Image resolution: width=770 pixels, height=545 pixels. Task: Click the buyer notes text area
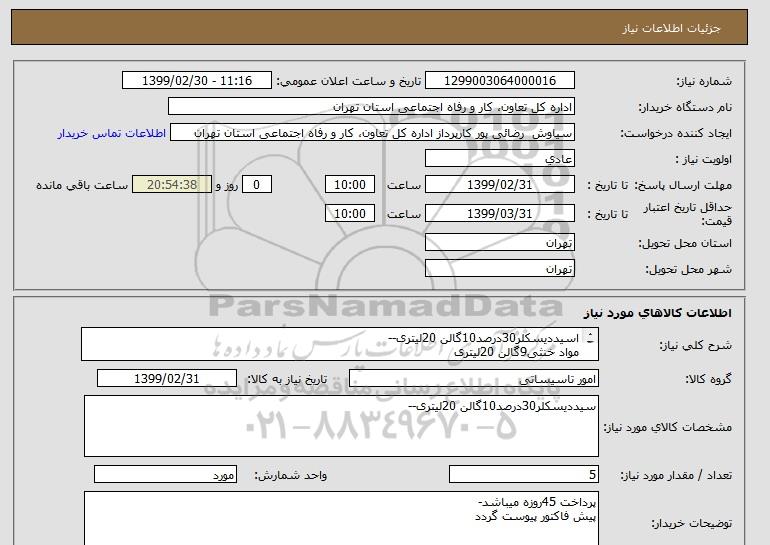tap(341, 518)
